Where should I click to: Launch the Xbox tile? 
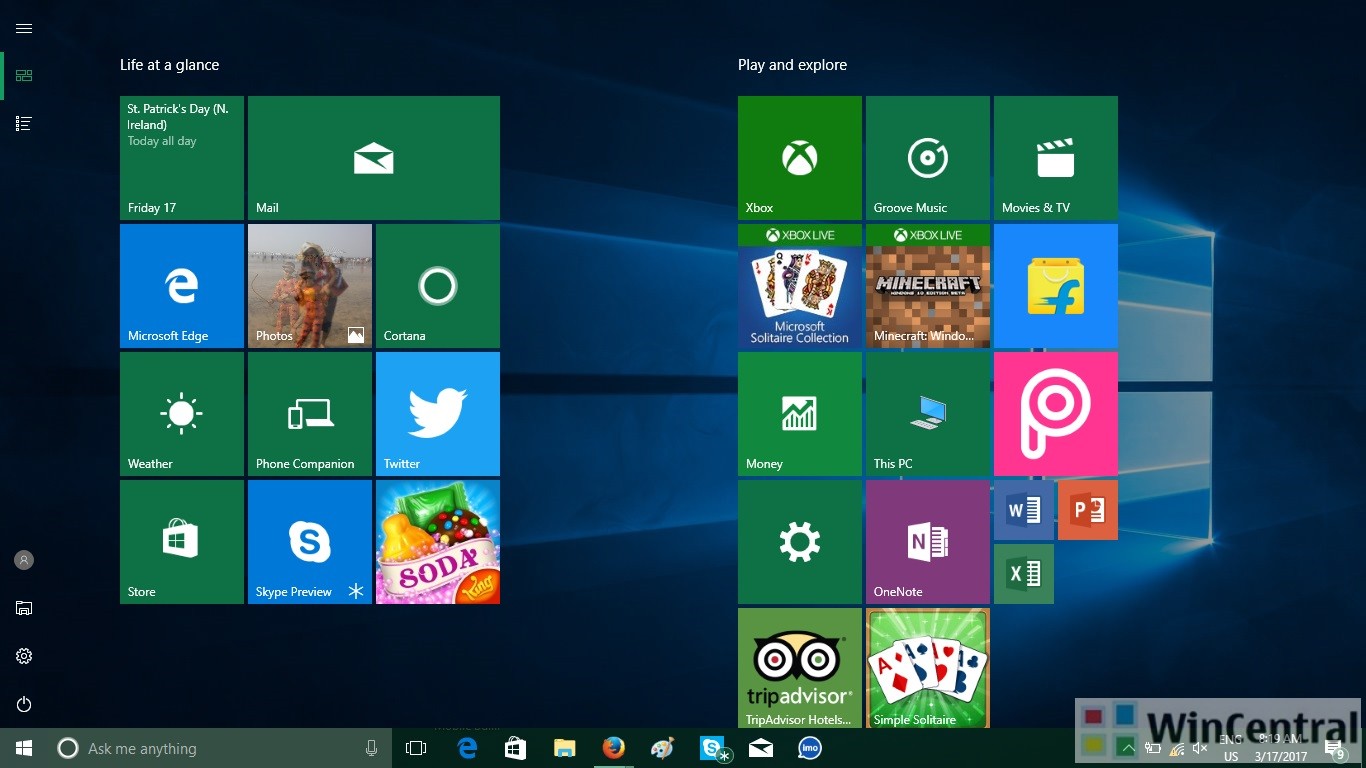coord(800,158)
